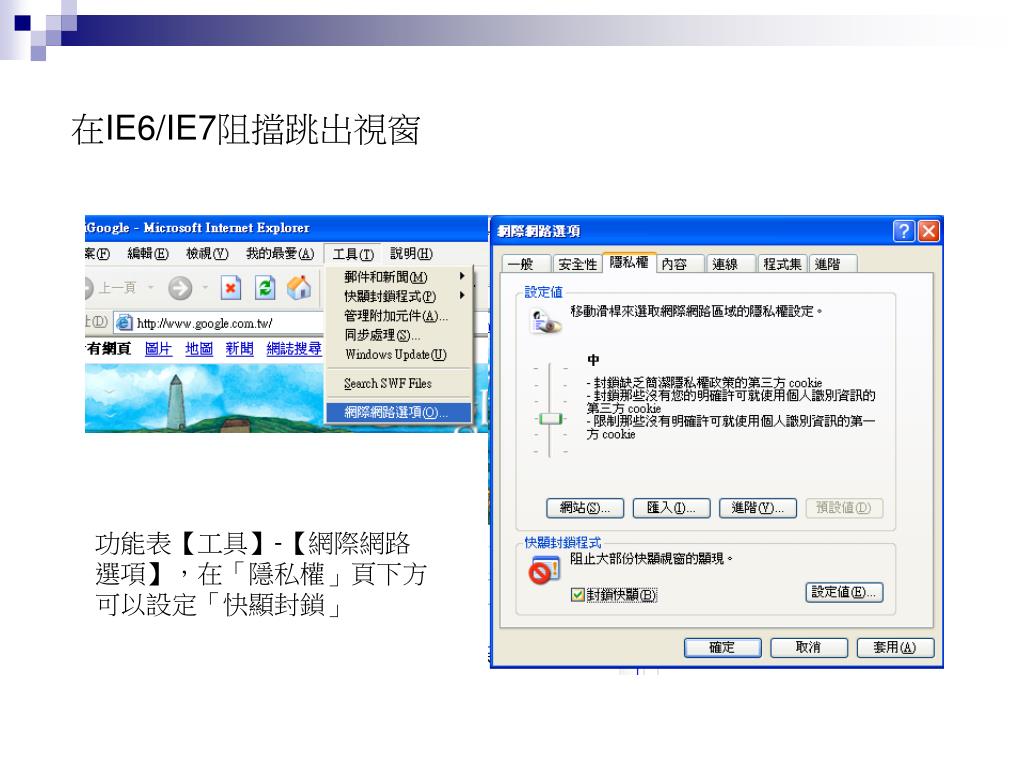Click the 套用(A) button
The width and height of the screenshot is (1024, 768).
point(895,648)
